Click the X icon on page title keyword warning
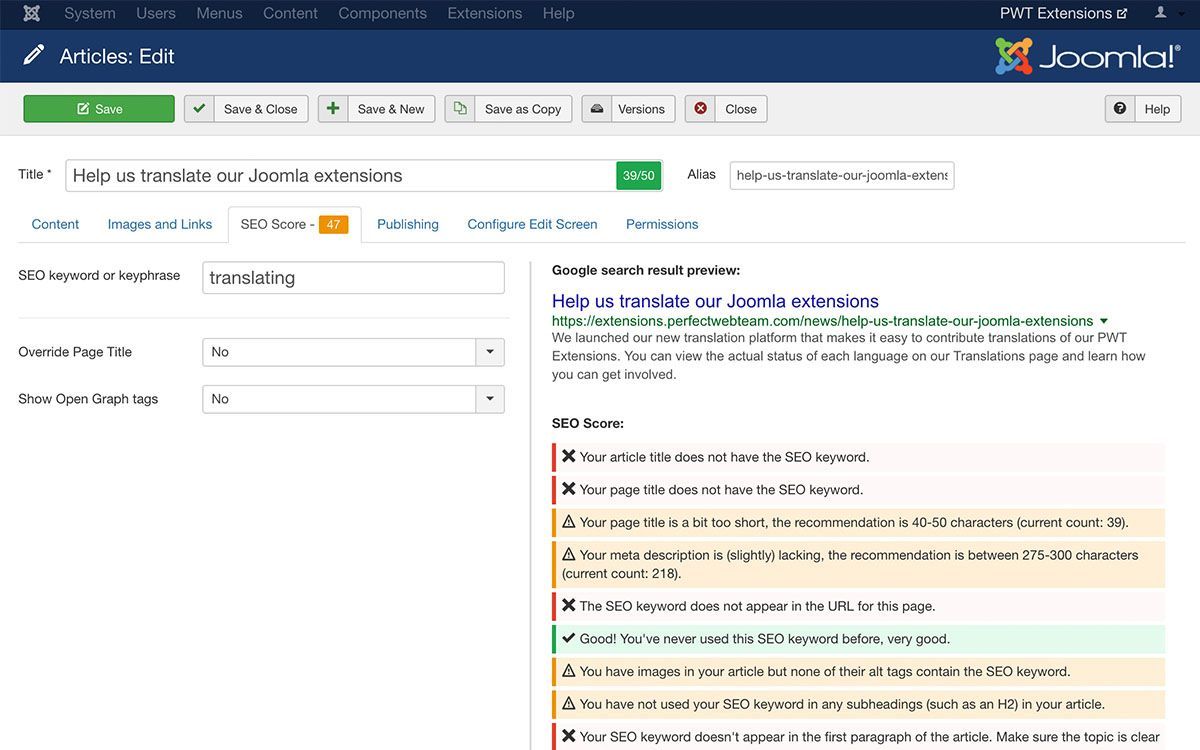The width and height of the screenshot is (1200, 750). click(568, 490)
